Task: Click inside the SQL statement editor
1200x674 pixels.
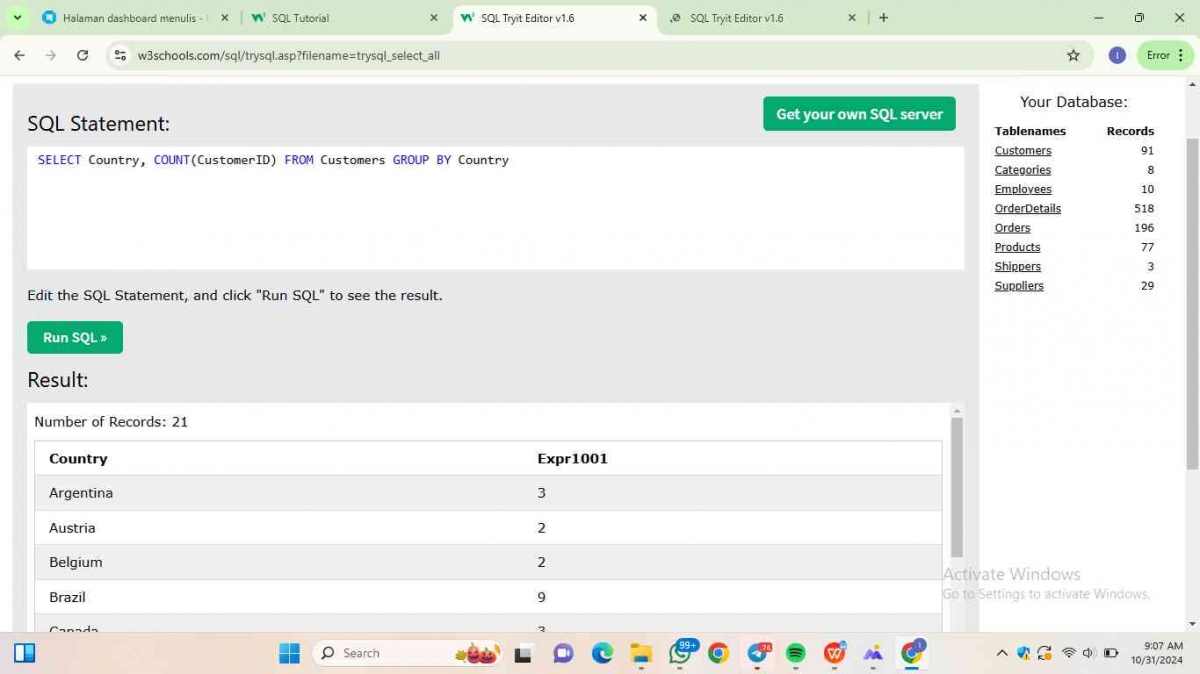Action: [495, 207]
